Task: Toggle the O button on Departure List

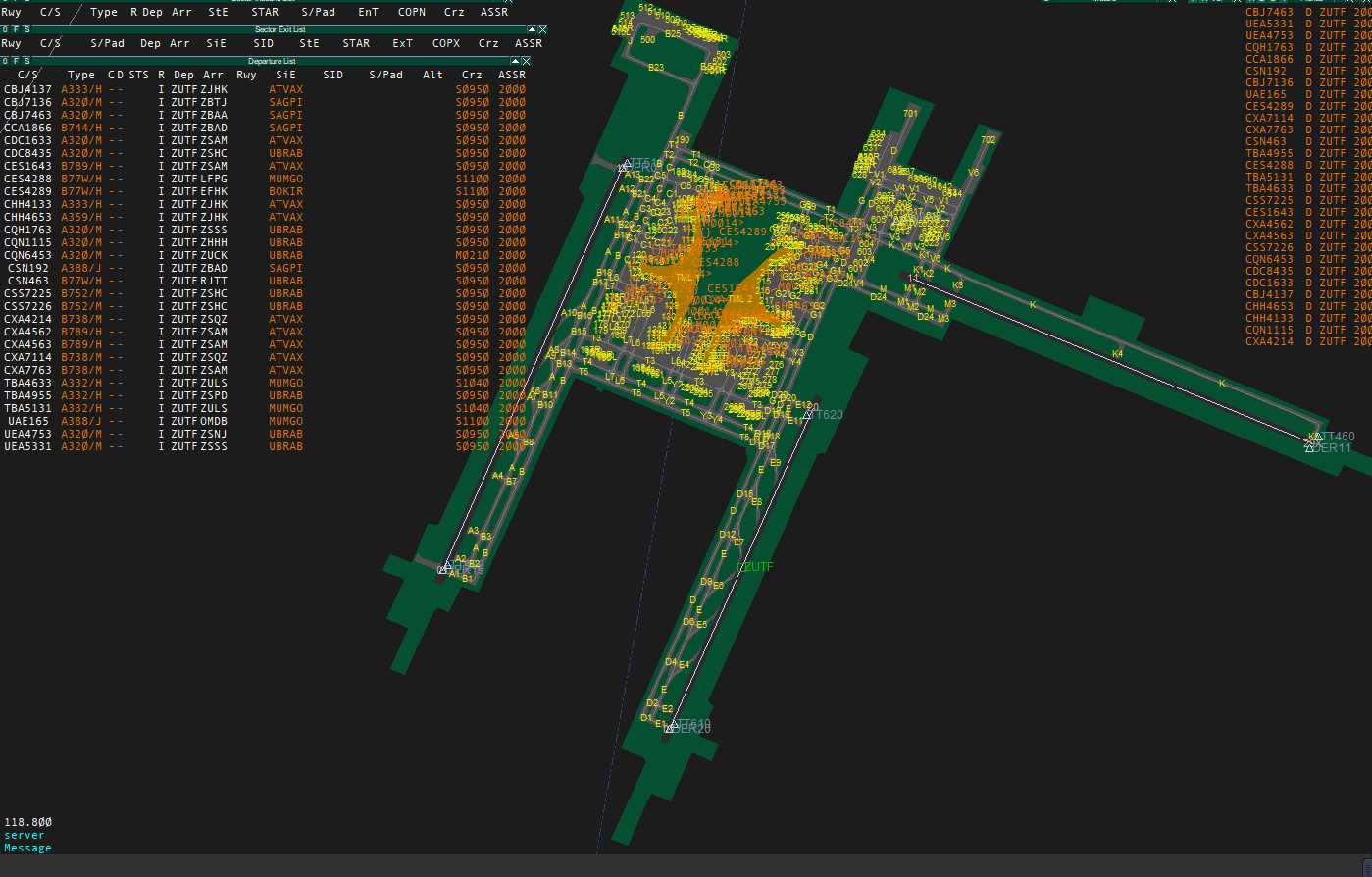Action: 5,61
